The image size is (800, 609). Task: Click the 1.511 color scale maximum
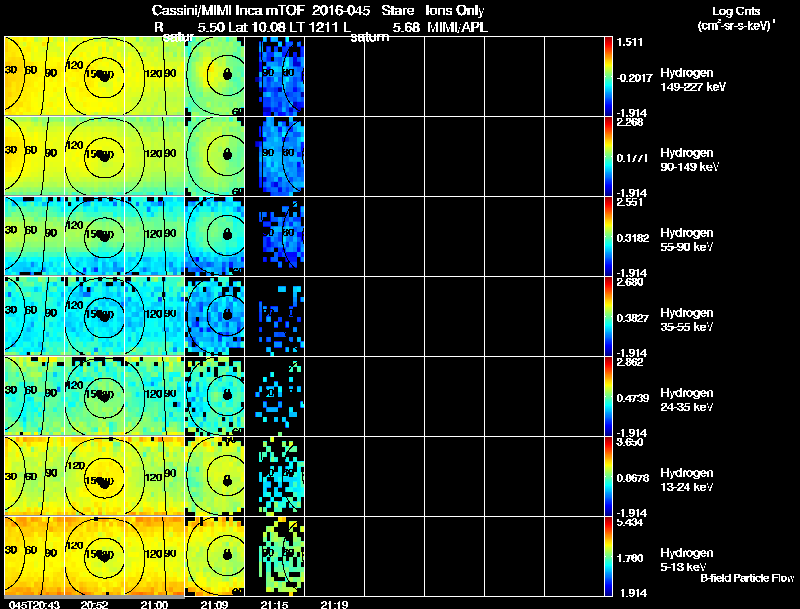click(630, 42)
